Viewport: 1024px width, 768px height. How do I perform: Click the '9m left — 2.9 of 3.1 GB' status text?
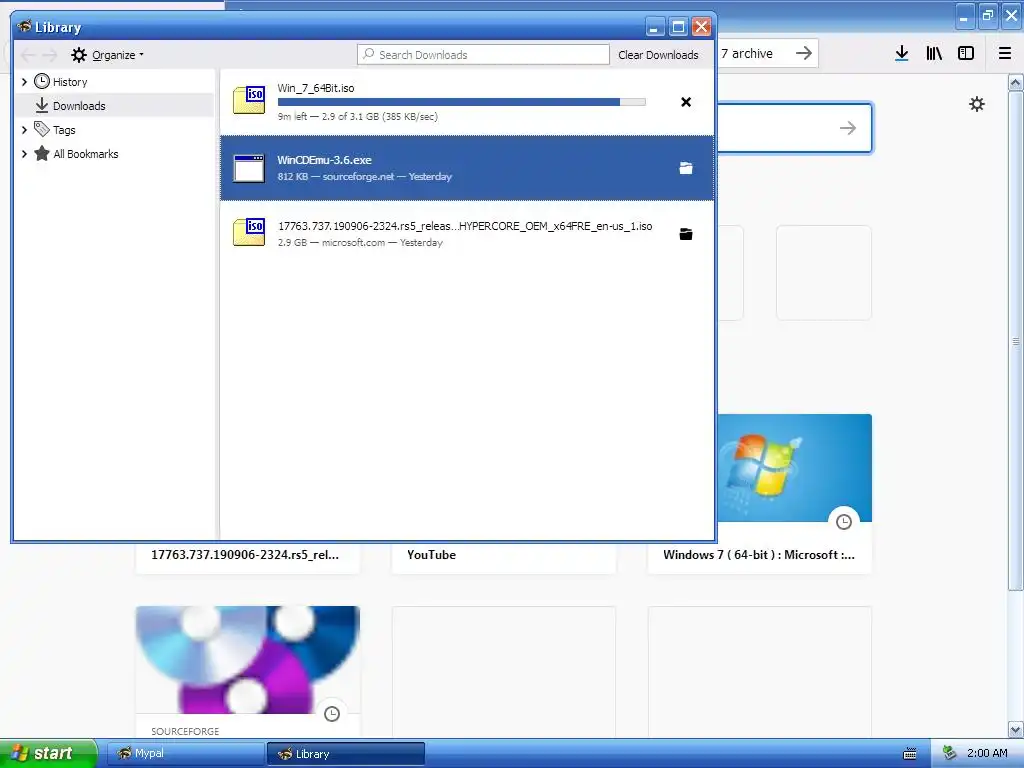(x=358, y=116)
